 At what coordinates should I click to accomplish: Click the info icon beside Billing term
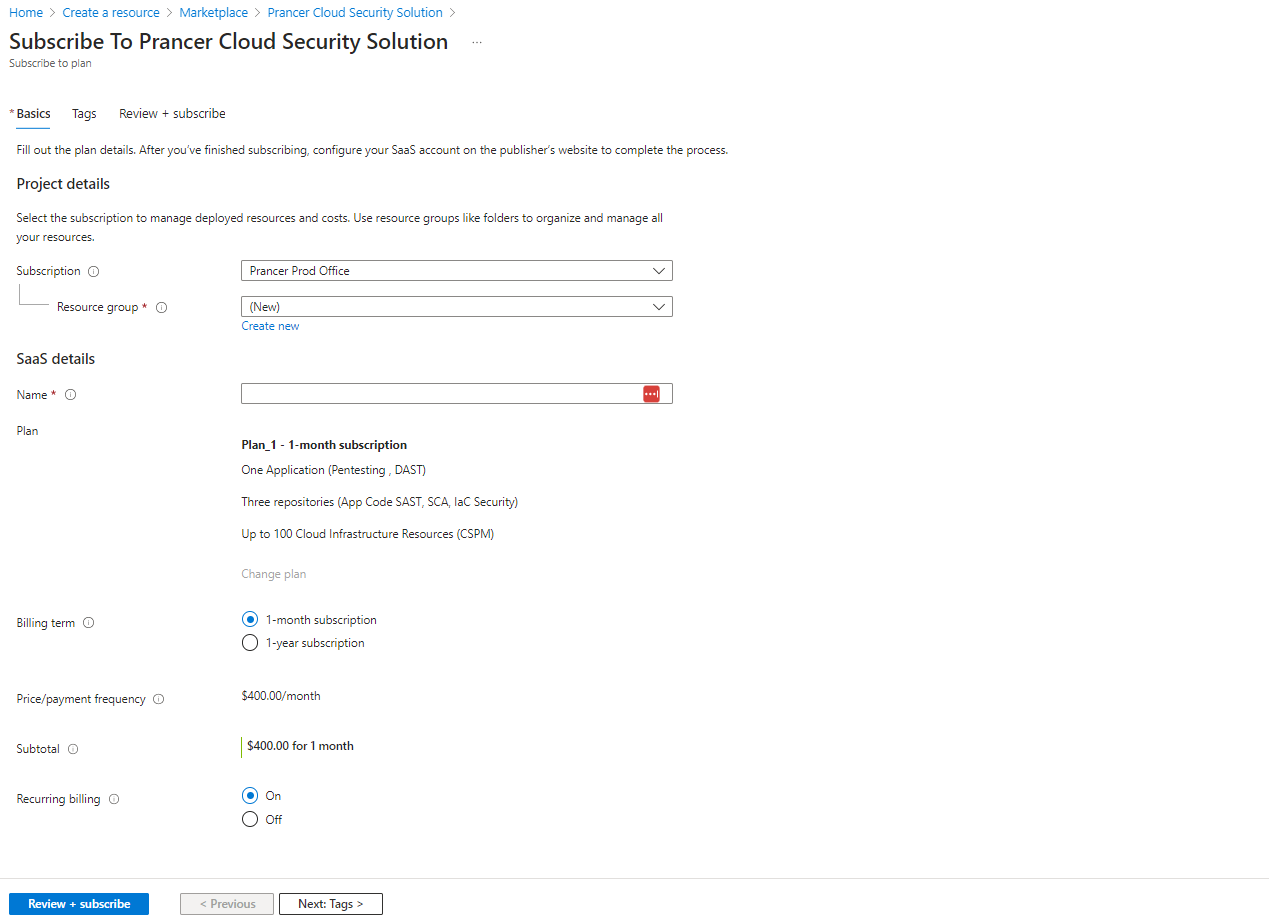click(88, 623)
